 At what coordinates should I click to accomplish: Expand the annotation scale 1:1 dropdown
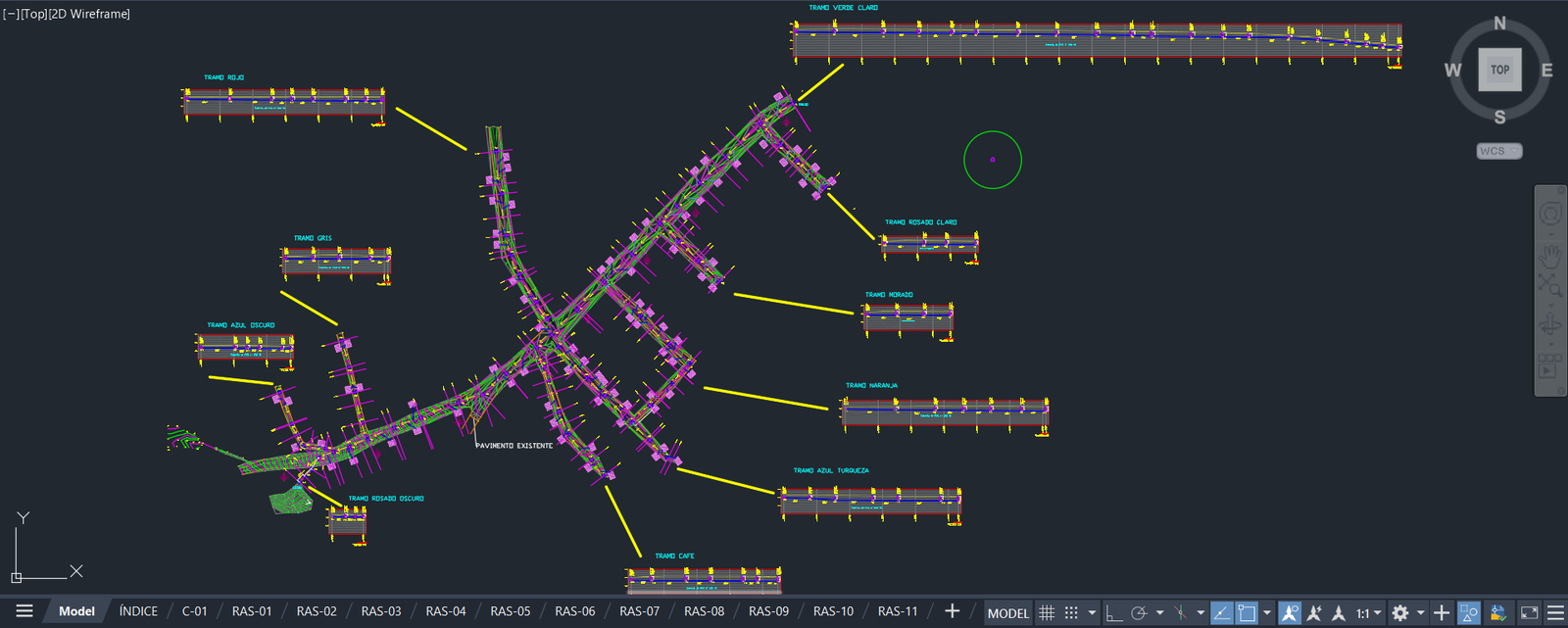(x=1368, y=612)
